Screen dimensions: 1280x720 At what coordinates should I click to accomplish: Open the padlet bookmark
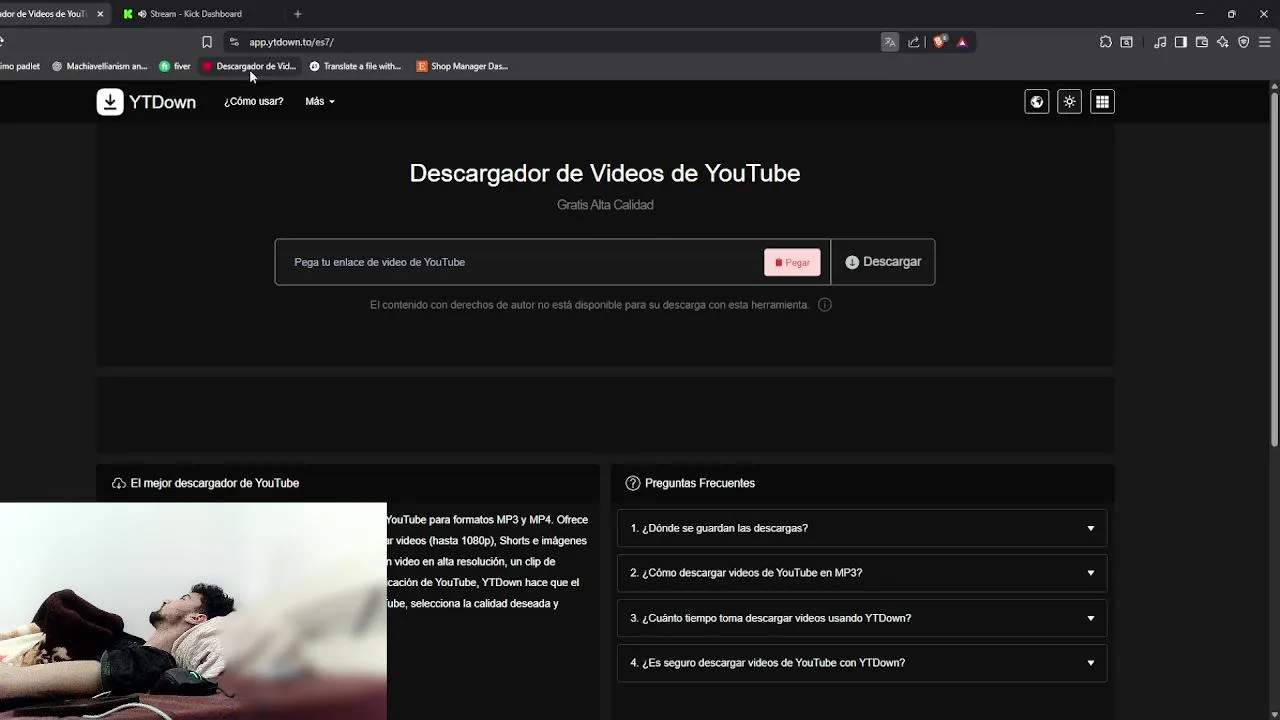pyautogui.click(x=20, y=66)
